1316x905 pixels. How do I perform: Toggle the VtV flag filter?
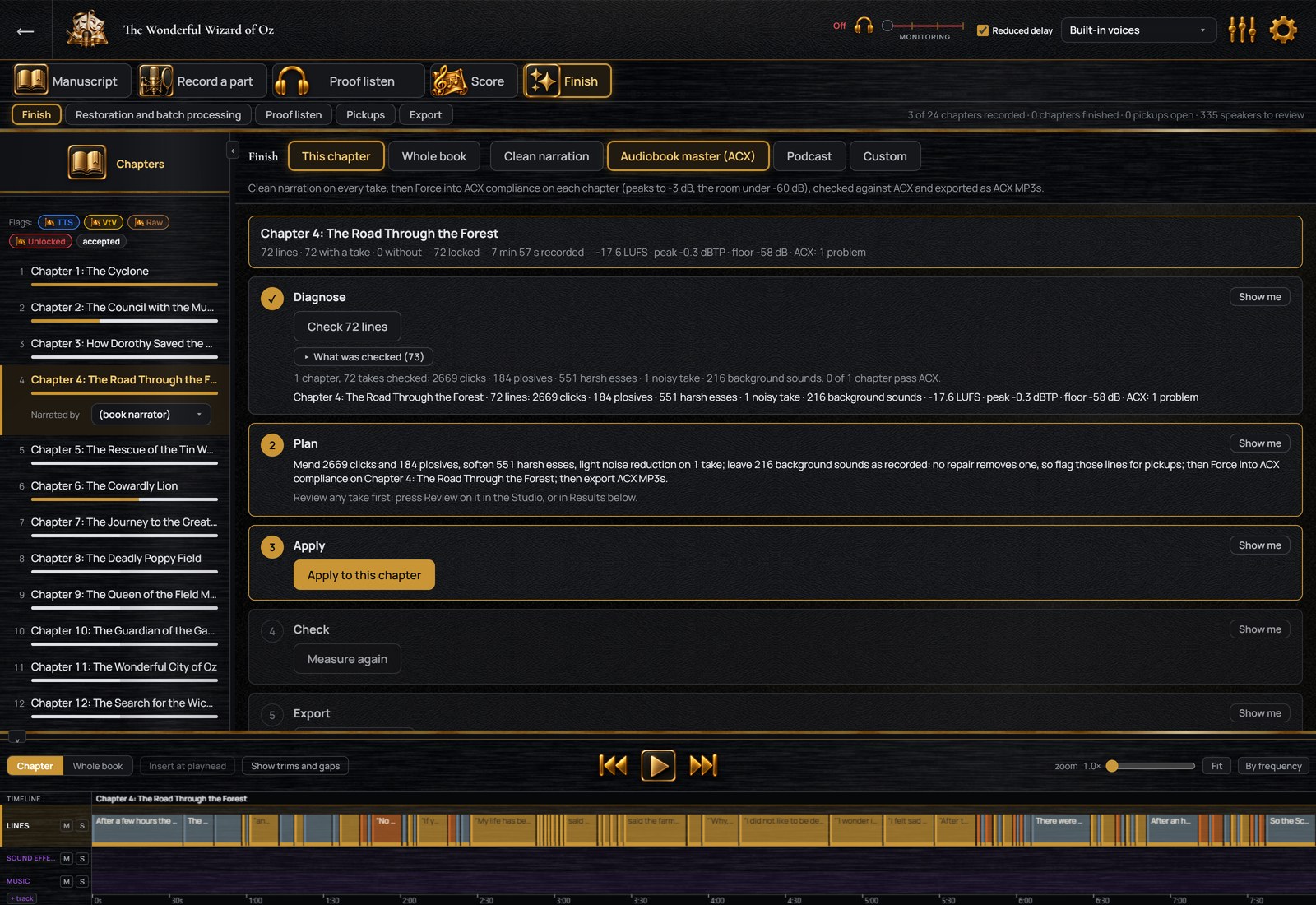104,222
